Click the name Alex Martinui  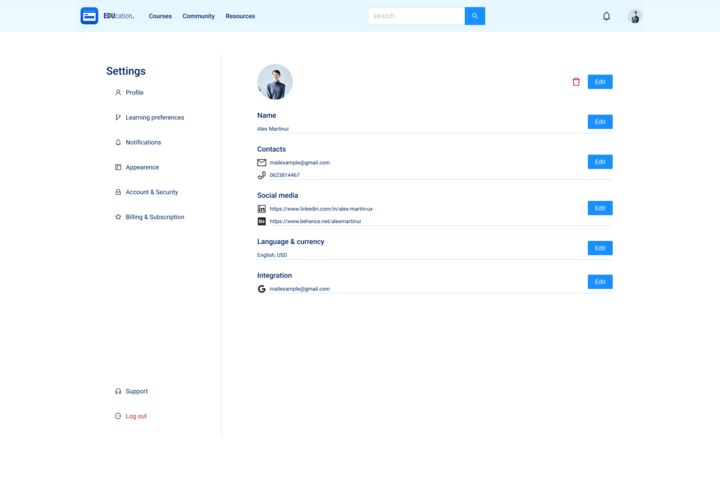[x=273, y=129]
